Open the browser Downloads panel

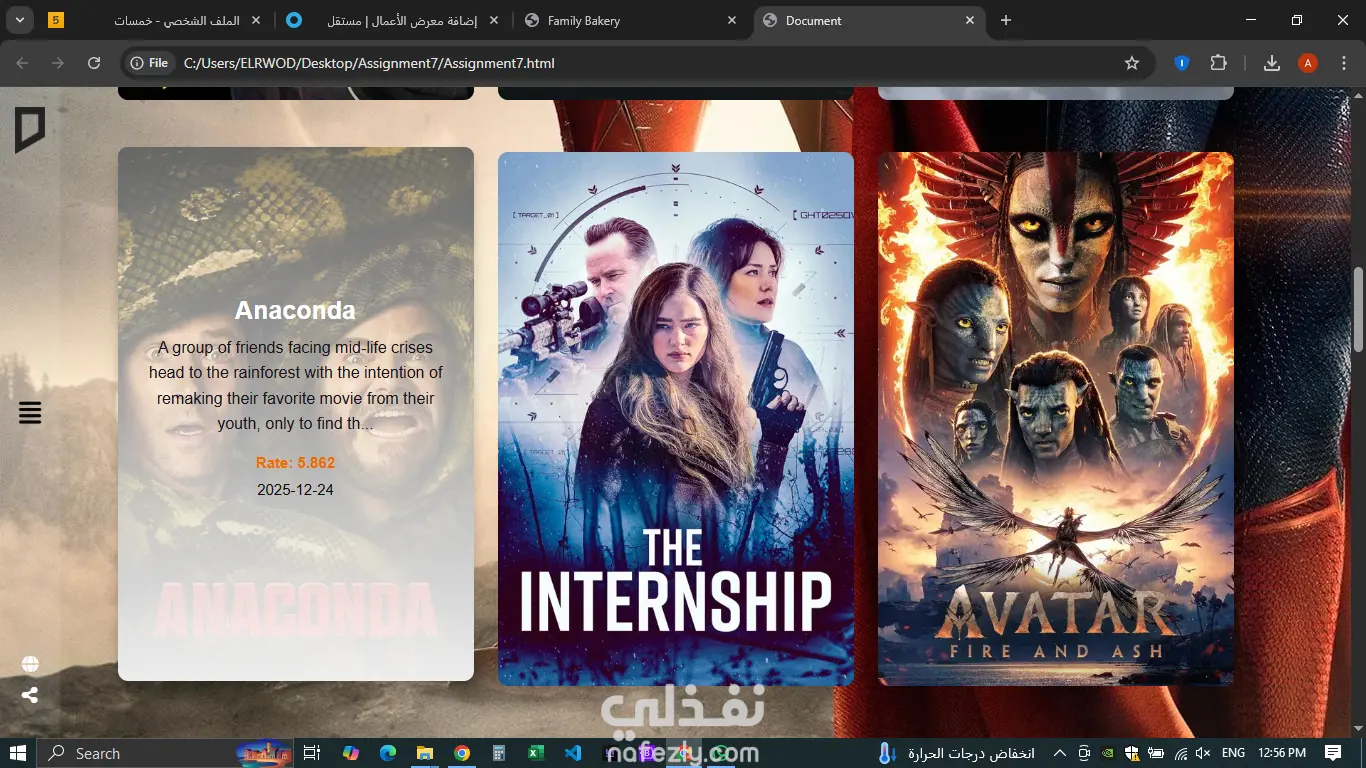[1272, 63]
